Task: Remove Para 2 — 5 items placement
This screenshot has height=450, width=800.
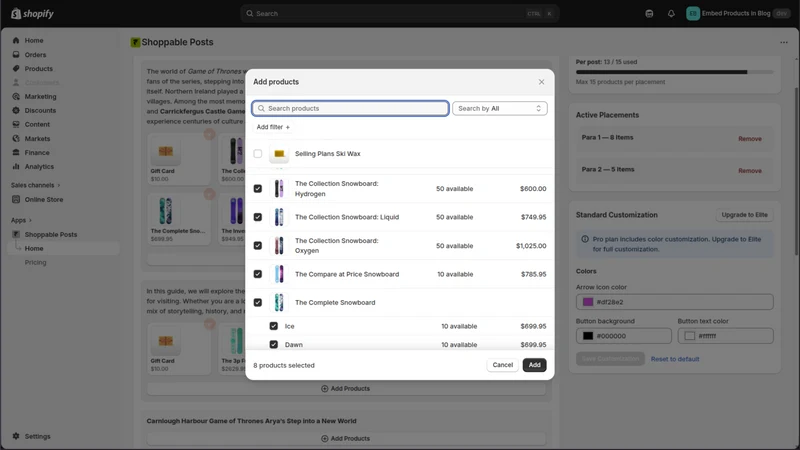Action: coord(749,170)
